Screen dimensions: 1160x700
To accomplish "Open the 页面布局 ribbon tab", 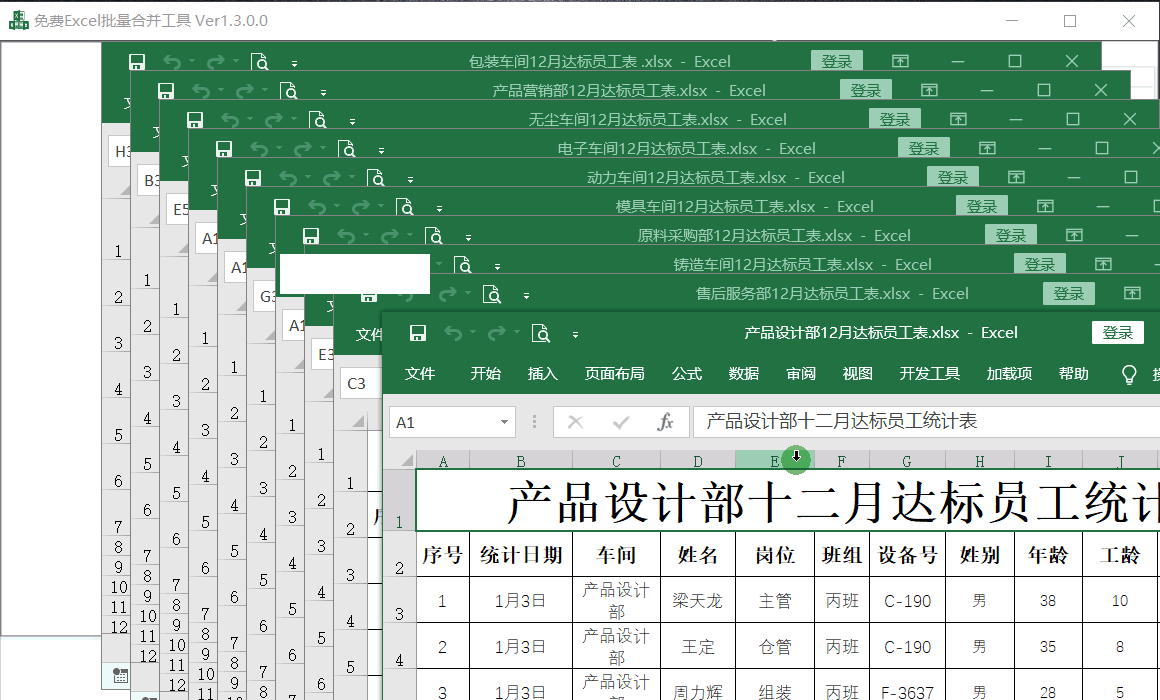I will click(x=614, y=374).
